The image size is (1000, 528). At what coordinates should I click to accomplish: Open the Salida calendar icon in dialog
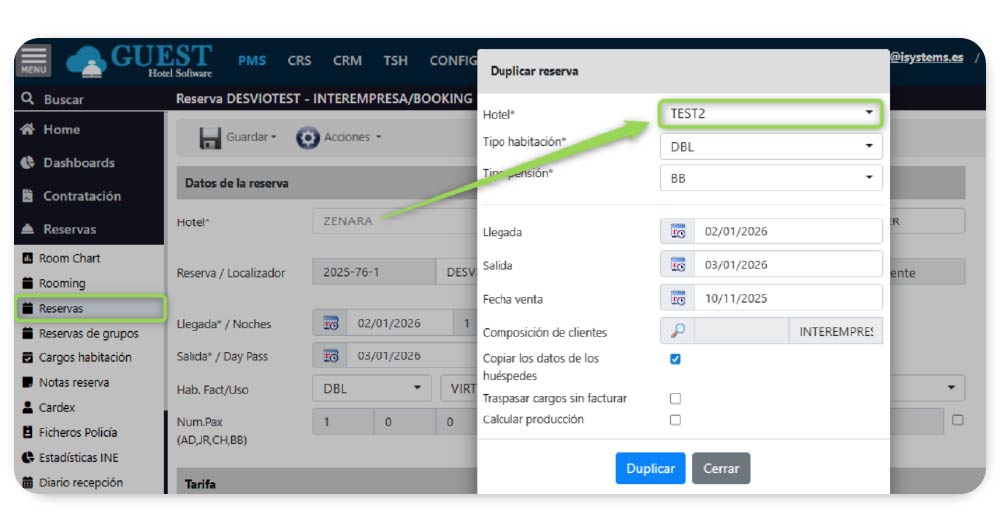[x=678, y=265]
